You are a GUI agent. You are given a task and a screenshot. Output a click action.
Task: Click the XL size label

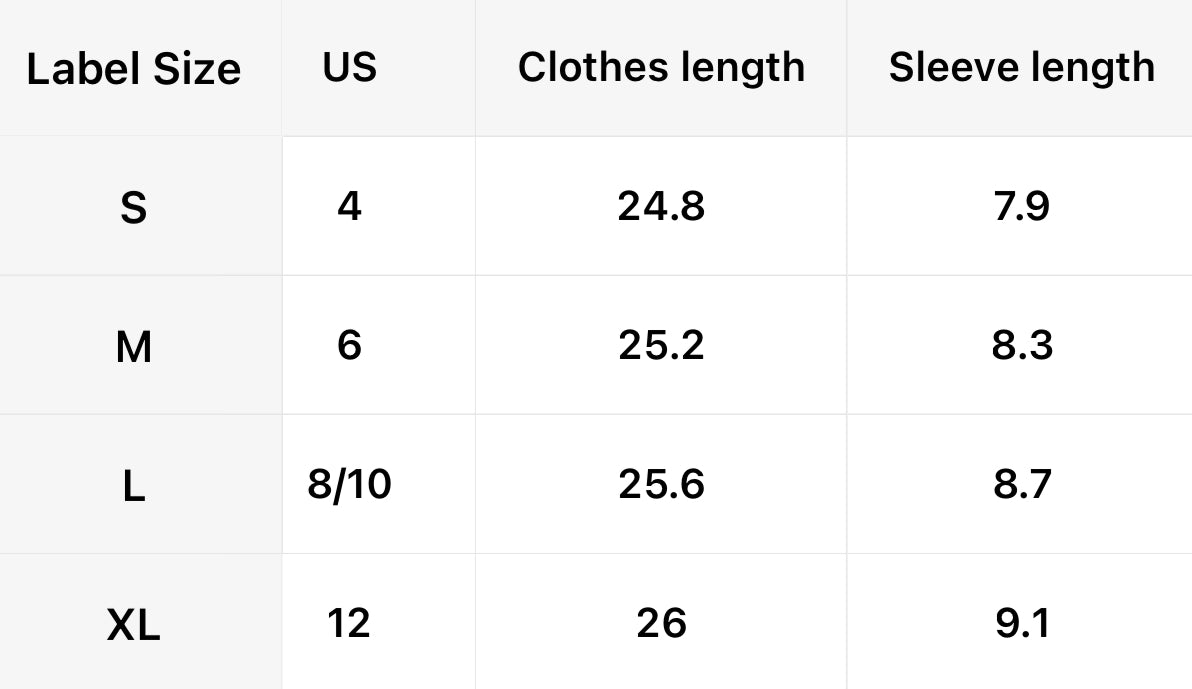(133, 626)
